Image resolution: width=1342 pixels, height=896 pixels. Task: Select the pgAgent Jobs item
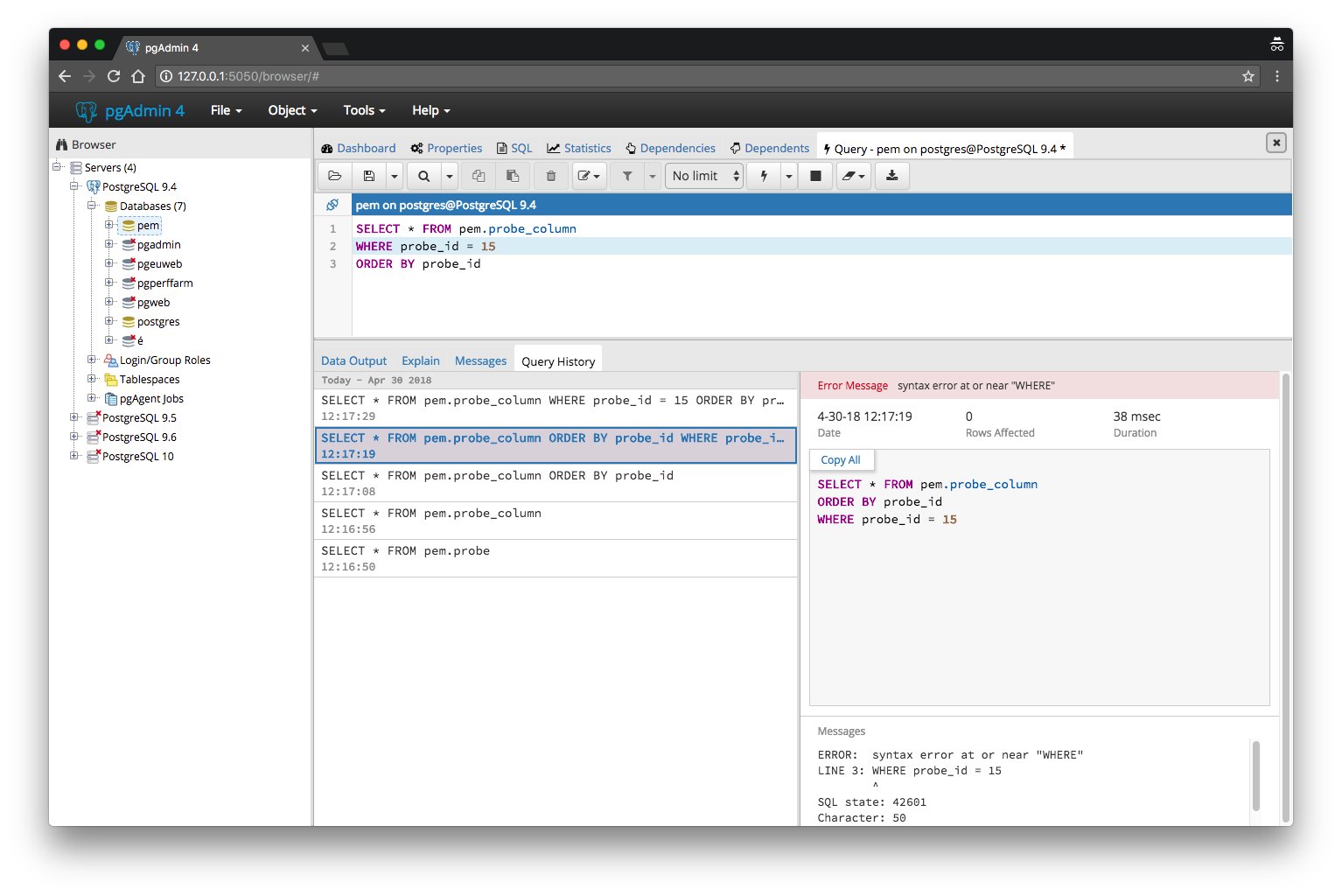point(151,398)
